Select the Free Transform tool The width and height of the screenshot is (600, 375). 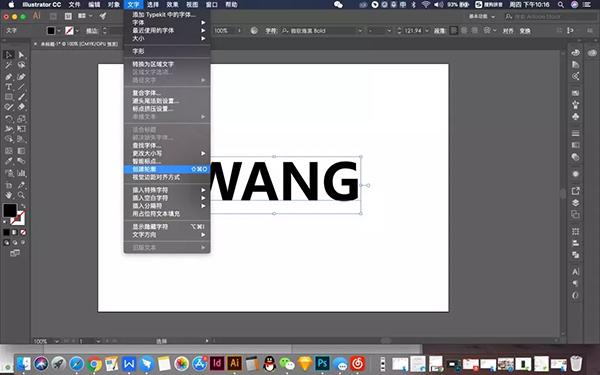tap(21, 129)
